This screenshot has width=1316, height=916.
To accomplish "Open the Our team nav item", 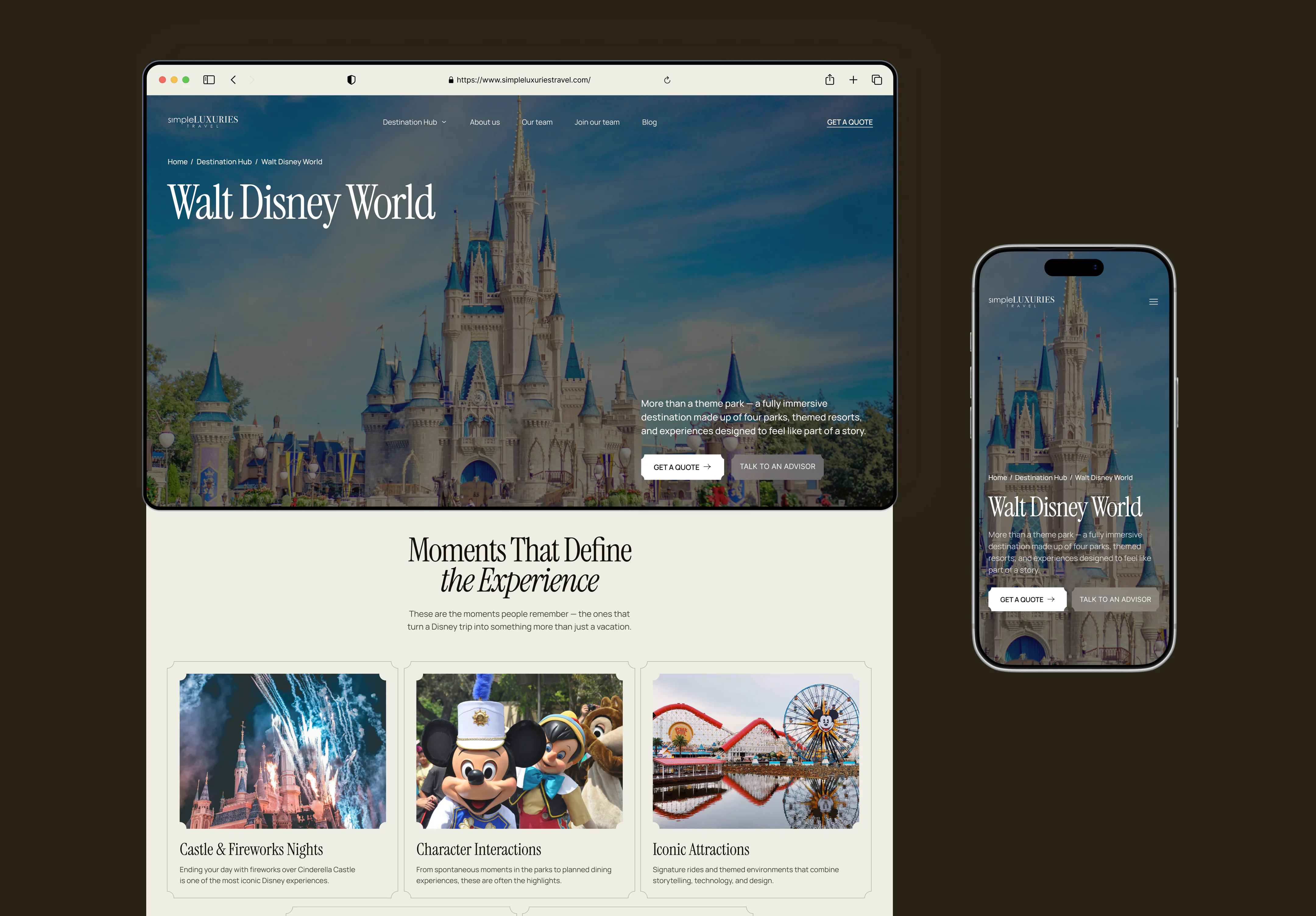I will (x=537, y=122).
